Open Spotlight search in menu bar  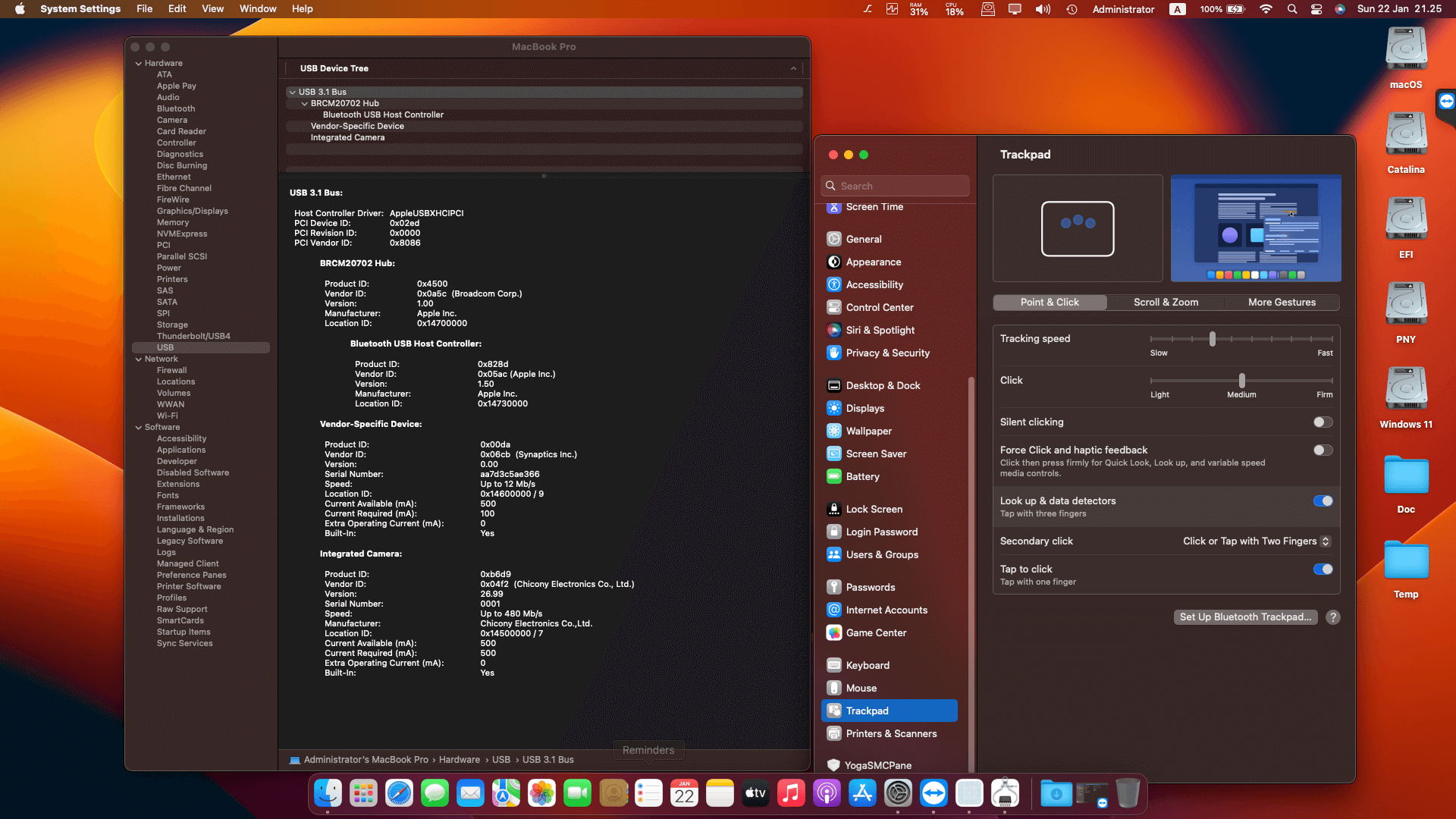click(x=1292, y=9)
